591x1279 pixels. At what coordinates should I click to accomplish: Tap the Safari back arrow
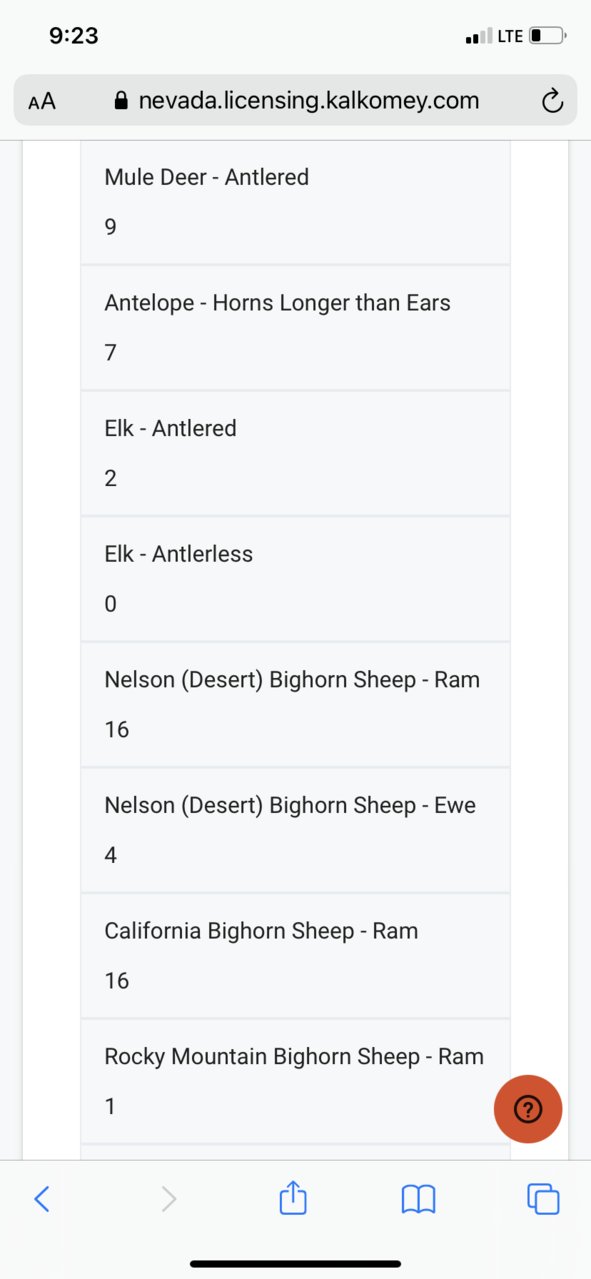41,1198
